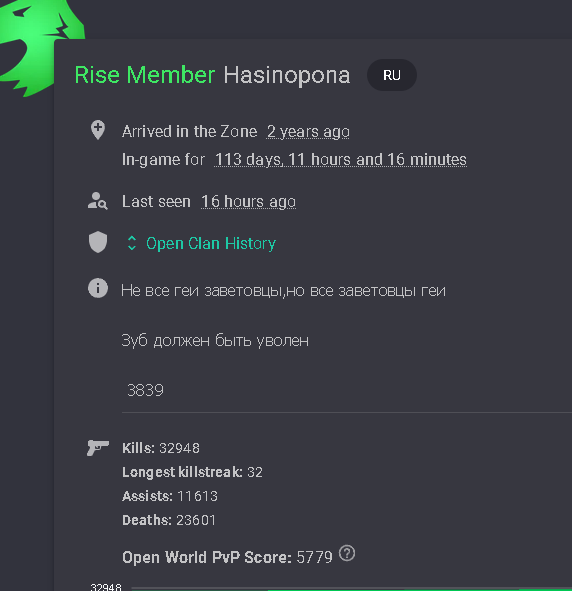
Task: Click the '16 hours ago' last seen time
Action: (248, 202)
